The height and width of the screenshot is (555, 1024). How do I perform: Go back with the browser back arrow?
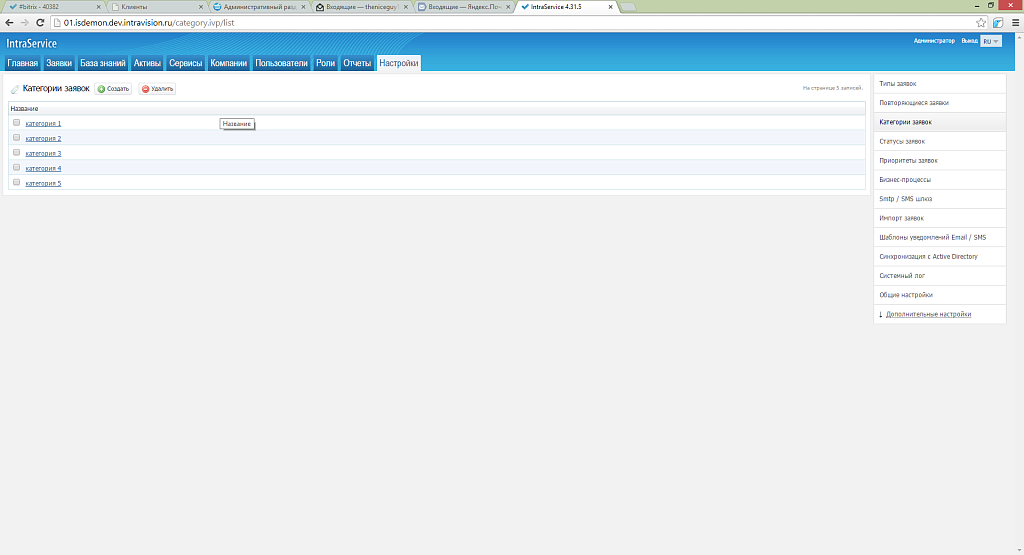tap(9, 23)
